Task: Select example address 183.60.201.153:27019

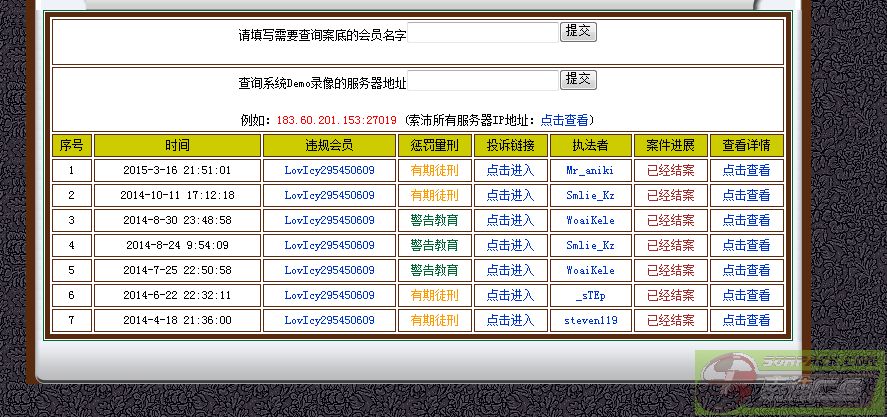Action: (x=337, y=121)
